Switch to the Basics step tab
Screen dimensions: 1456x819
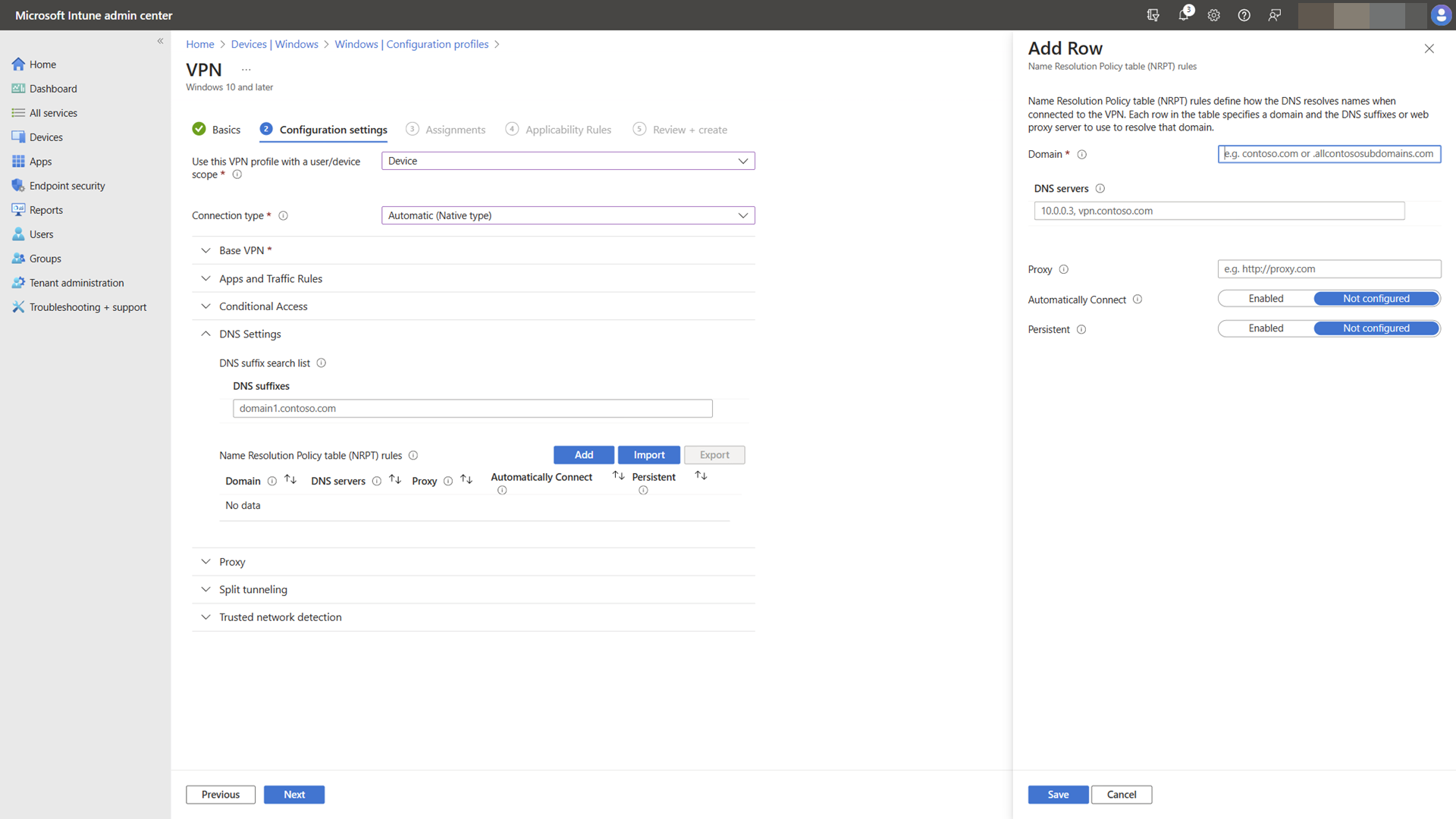216,130
